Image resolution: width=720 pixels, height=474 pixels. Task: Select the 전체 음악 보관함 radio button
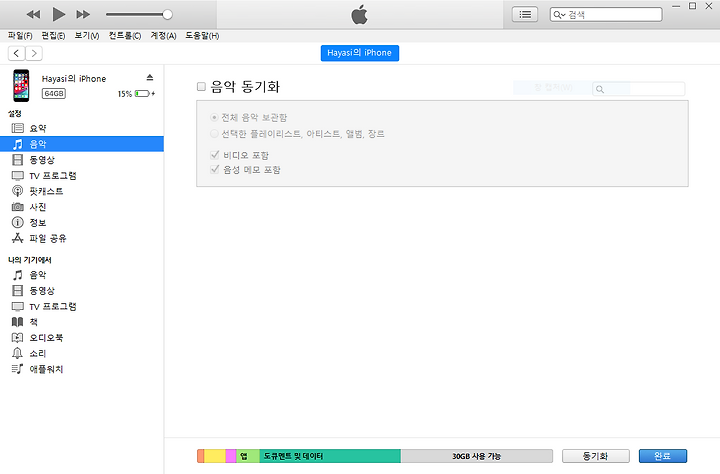[214, 118]
